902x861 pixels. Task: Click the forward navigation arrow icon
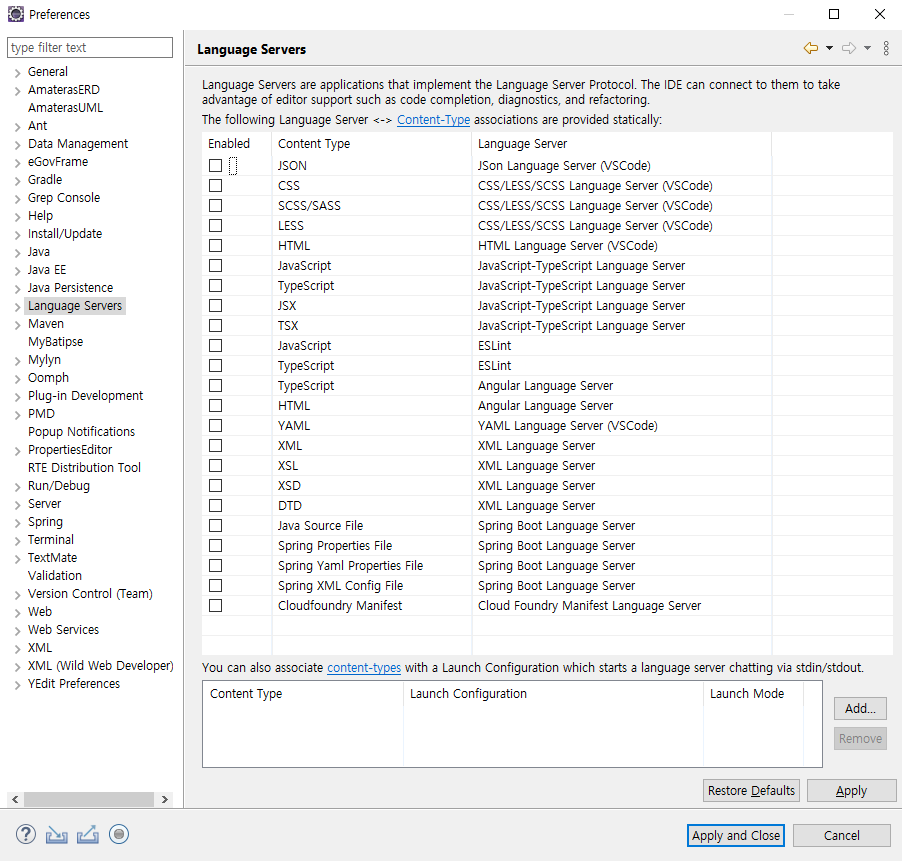coord(849,48)
